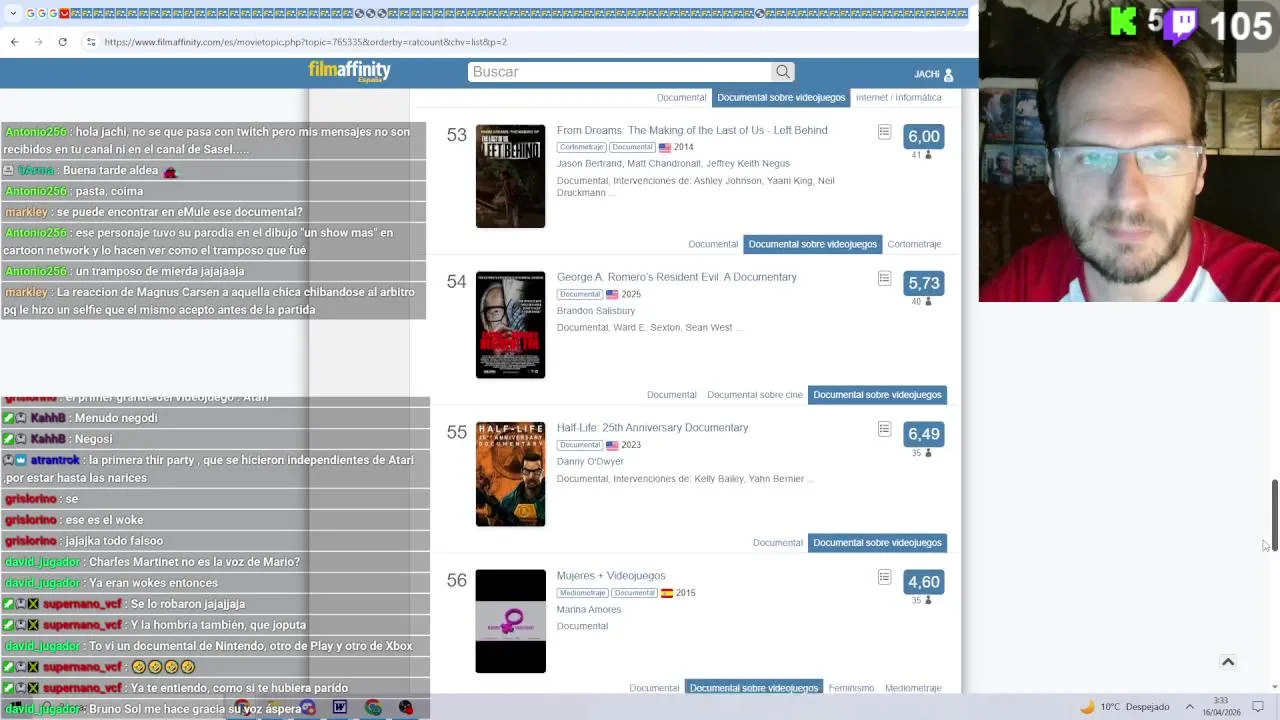Open cast member Kelly Bailey's page
This screenshot has height=720, width=1280.
[719, 479]
